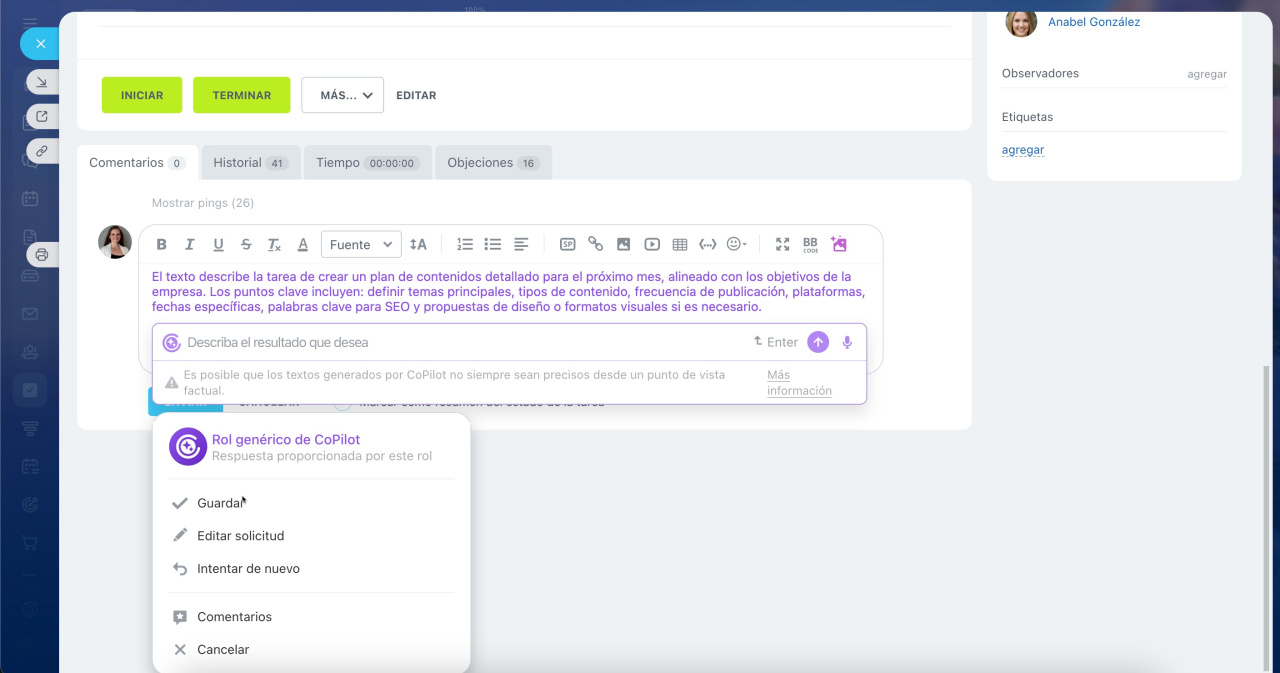Toggle bold formatting in comment editor
The image size is (1280, 673).
click(x=161, y=245)
